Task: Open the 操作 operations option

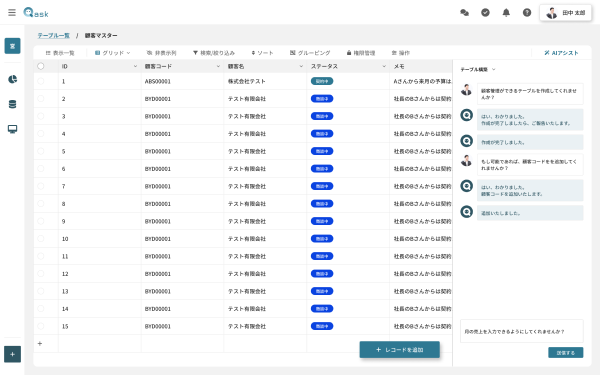Action: [401, 53]
